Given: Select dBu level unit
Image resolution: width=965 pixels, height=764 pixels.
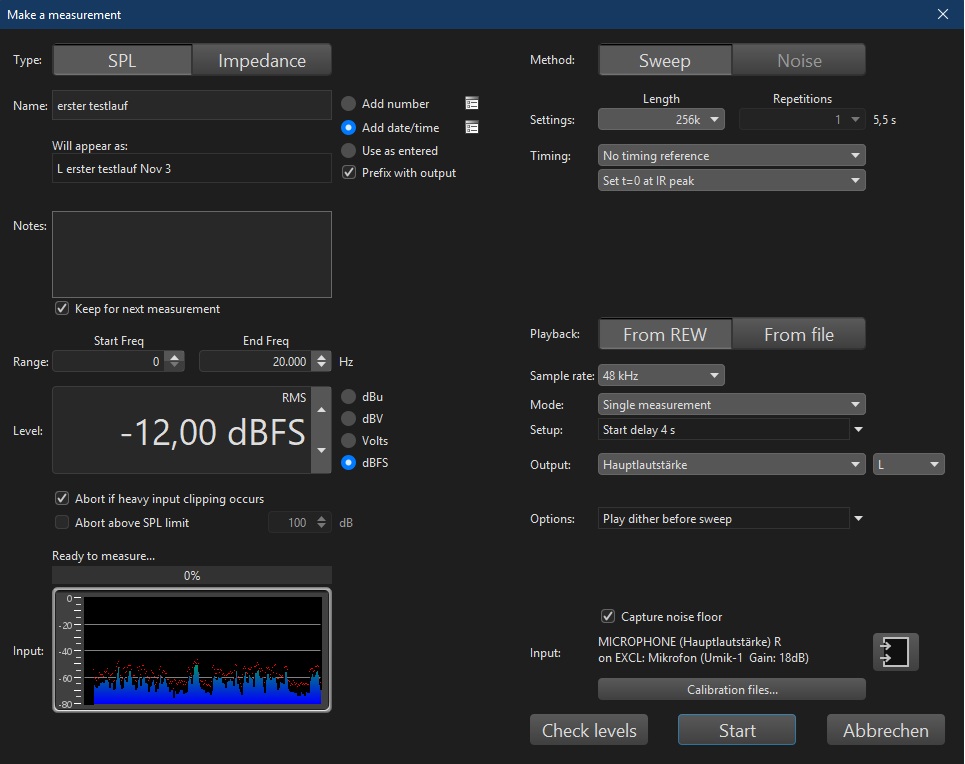Looking at the screenshot, I should [x=348, y=396].
